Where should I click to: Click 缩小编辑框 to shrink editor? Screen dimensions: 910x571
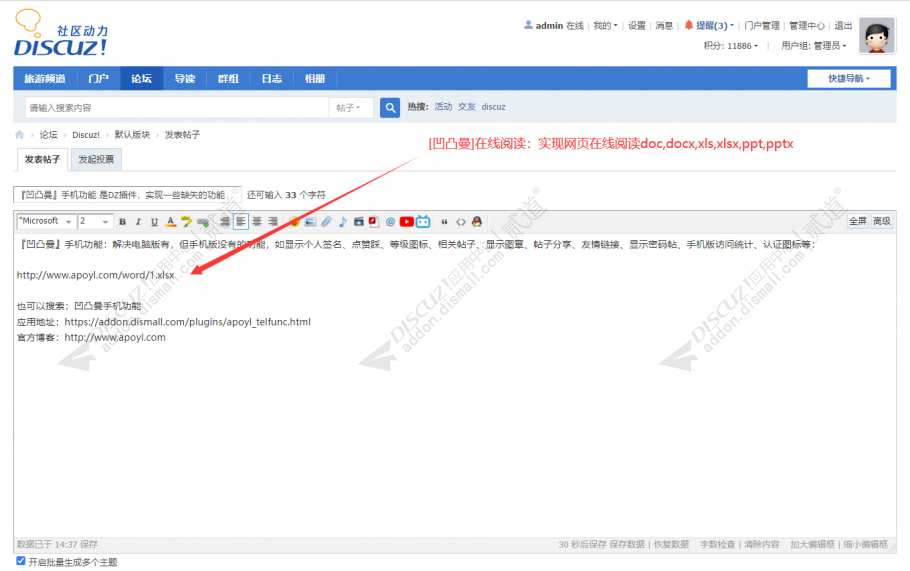point(865,544)
